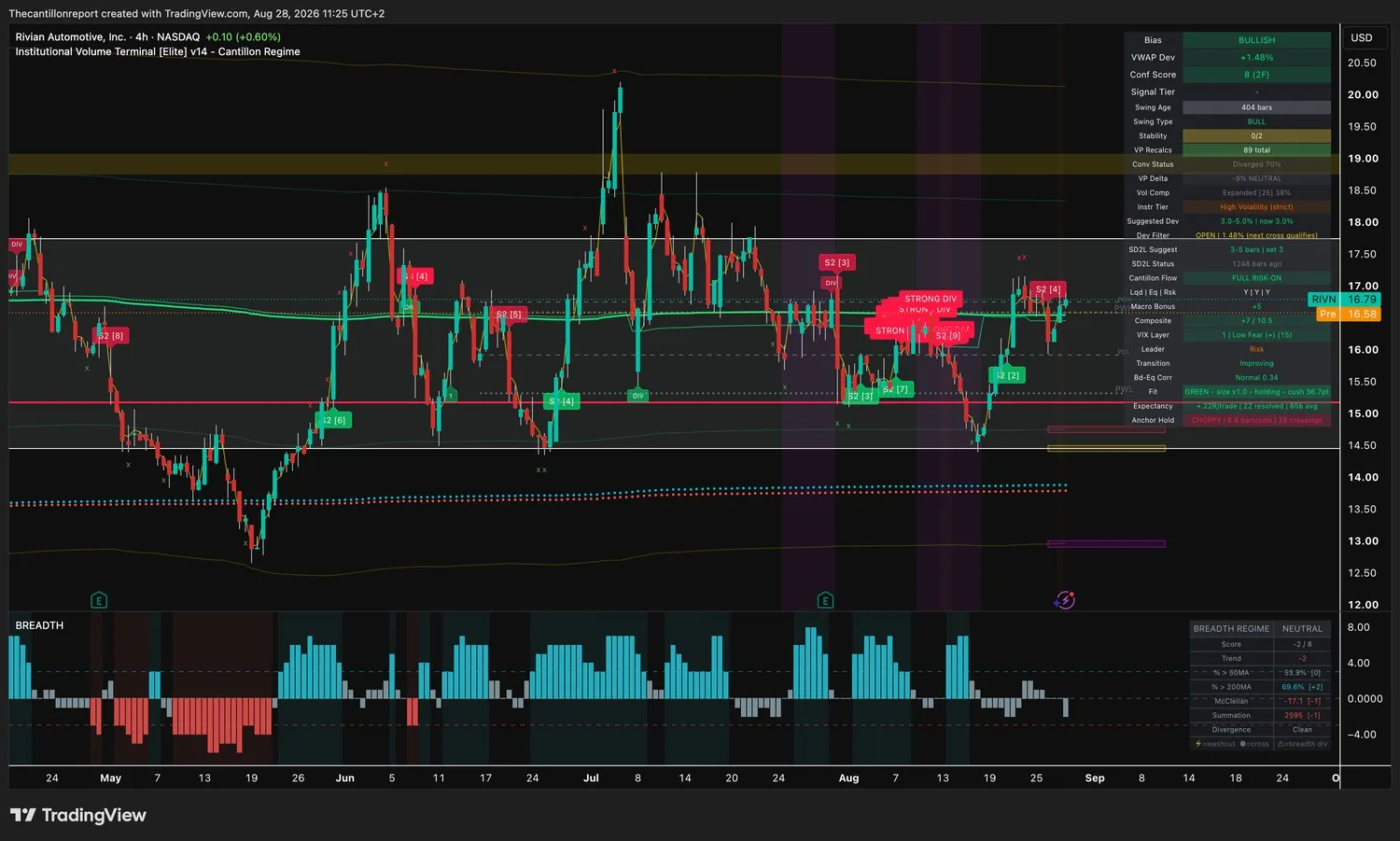Click the 69.6% [+2] value for 200MA
1400x841 pixels.
pos(1302,686)
